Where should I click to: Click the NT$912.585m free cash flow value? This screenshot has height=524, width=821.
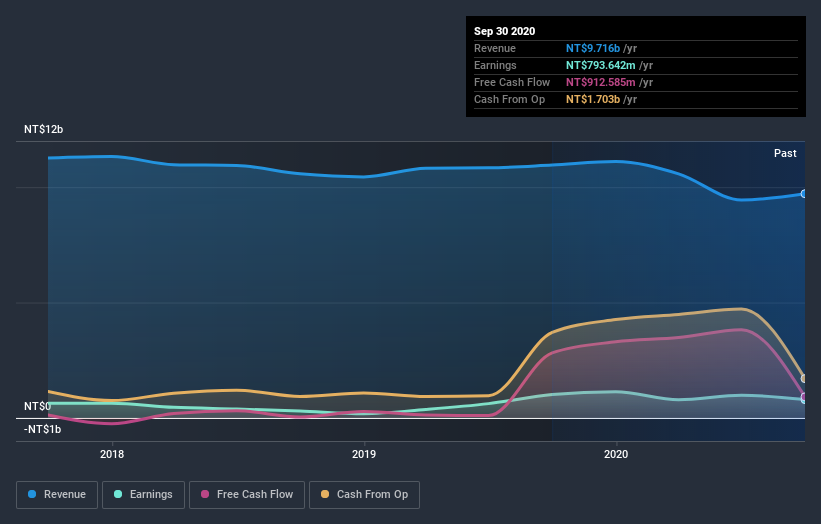[601, 82]
